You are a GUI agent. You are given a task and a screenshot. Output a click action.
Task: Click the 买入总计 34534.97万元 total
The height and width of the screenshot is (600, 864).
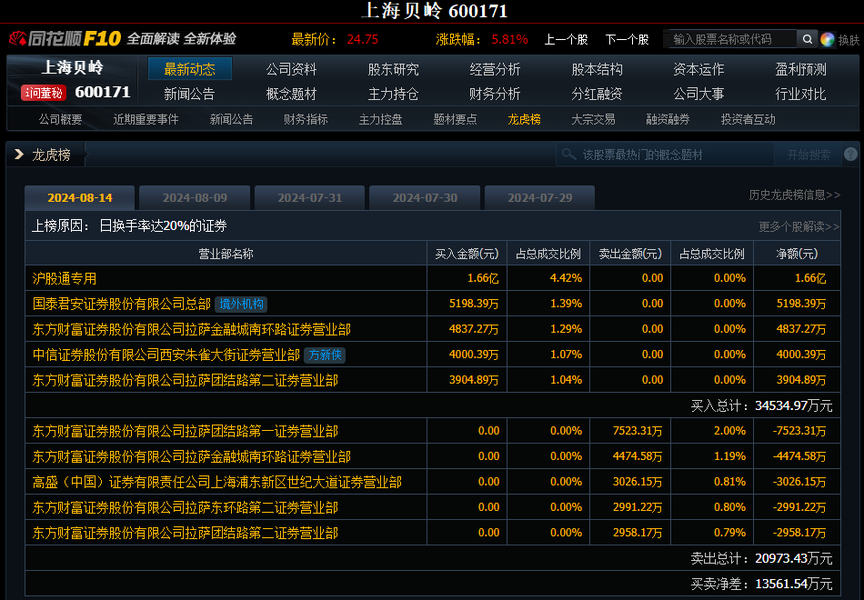(x=762, y=406)
